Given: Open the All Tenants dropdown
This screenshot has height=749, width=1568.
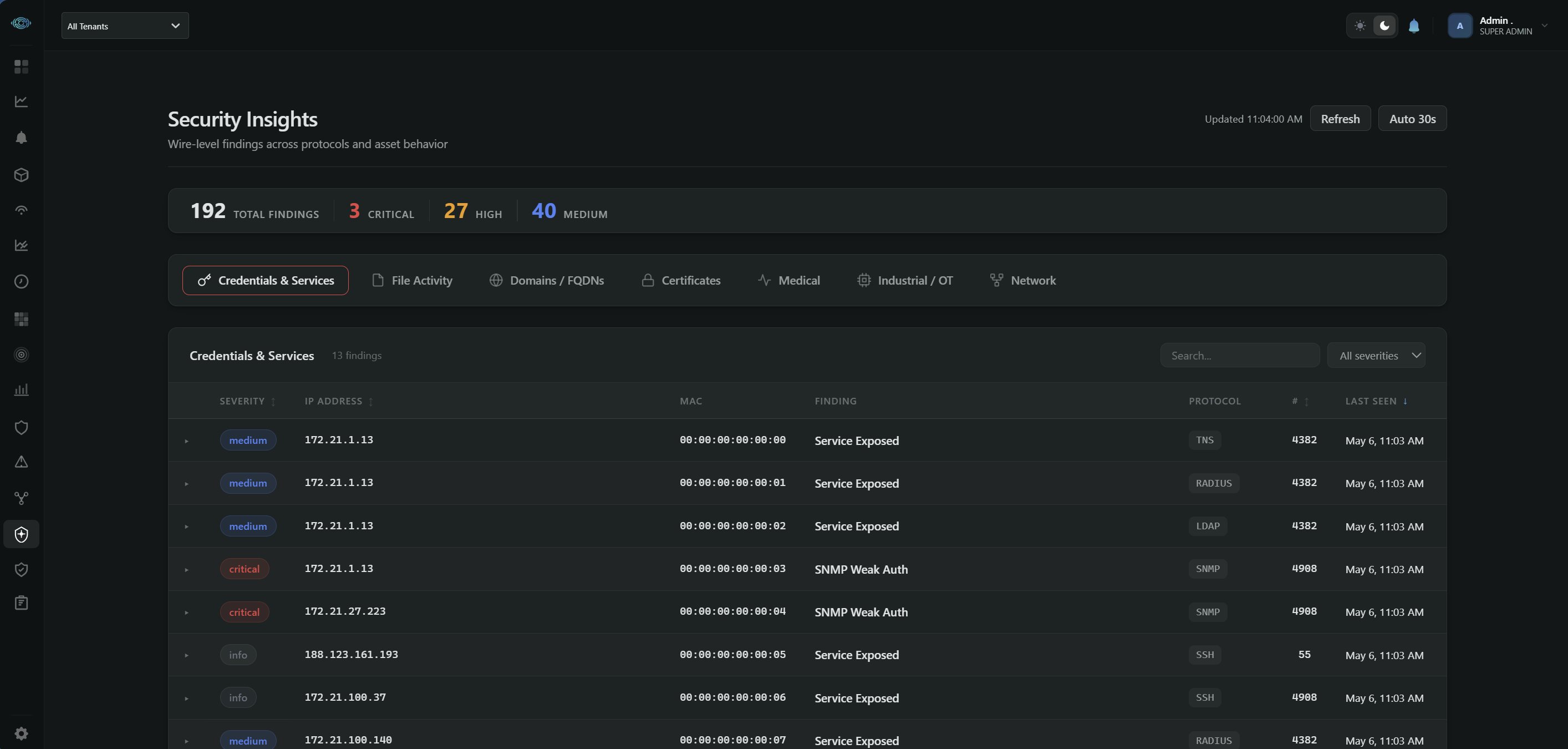Looking at the screenshot, I should click(x=125, y=26).
